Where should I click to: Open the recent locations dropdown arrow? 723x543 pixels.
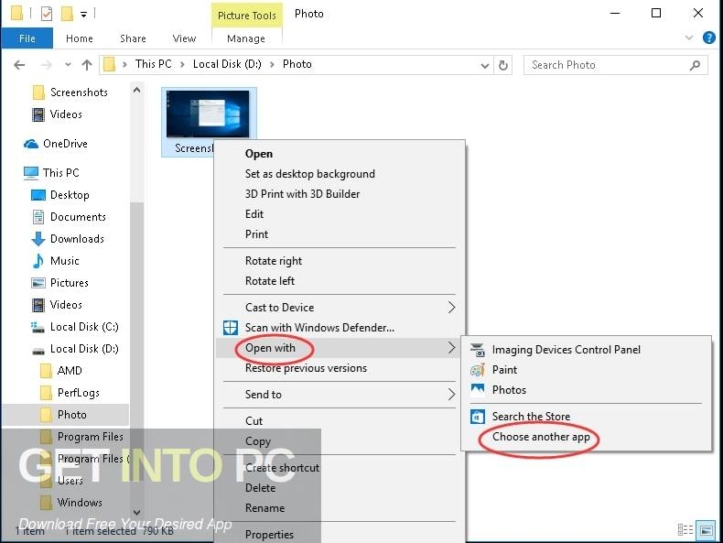[x=68, y=65]
